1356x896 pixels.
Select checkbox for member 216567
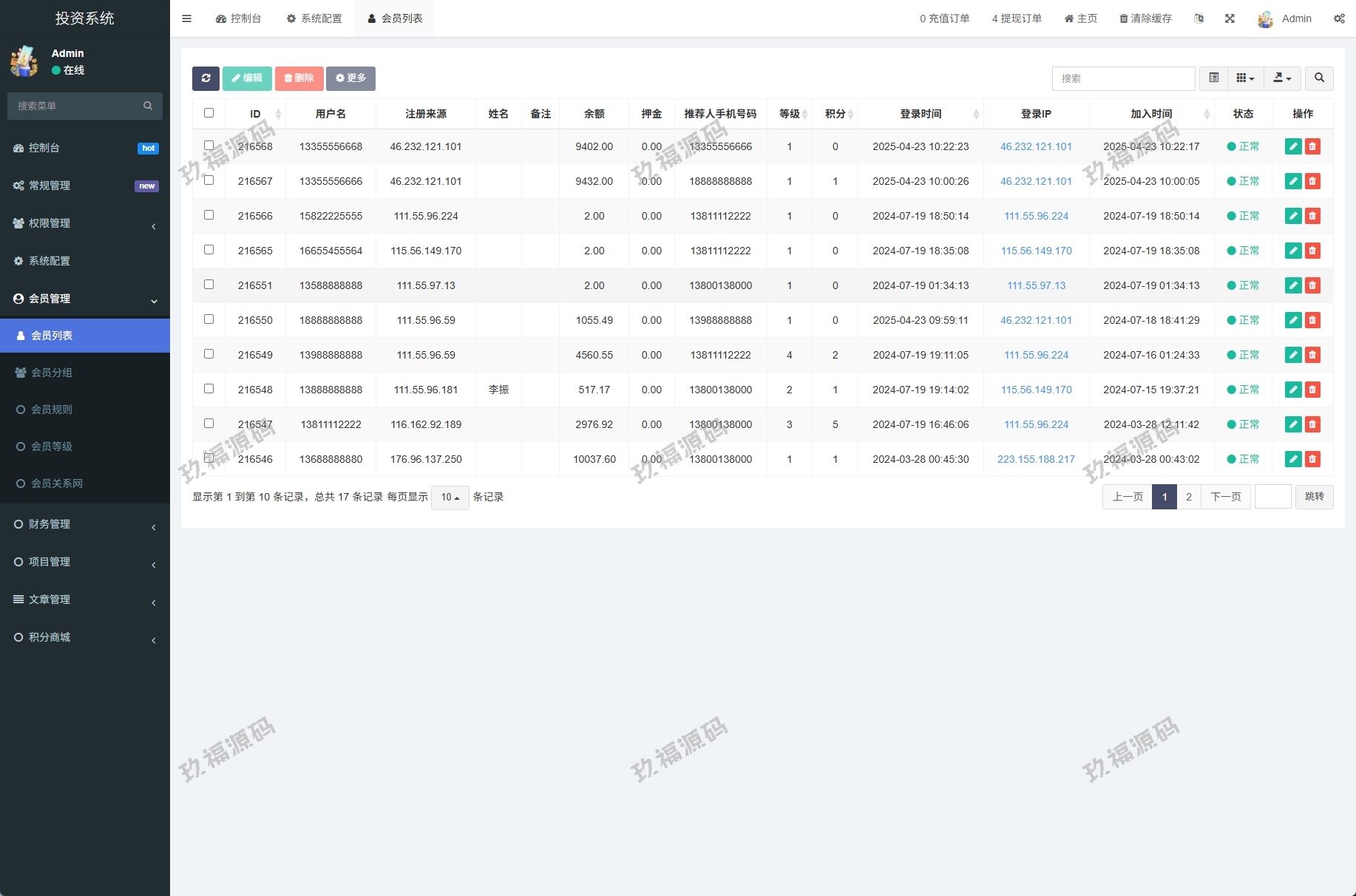(209, 180)
